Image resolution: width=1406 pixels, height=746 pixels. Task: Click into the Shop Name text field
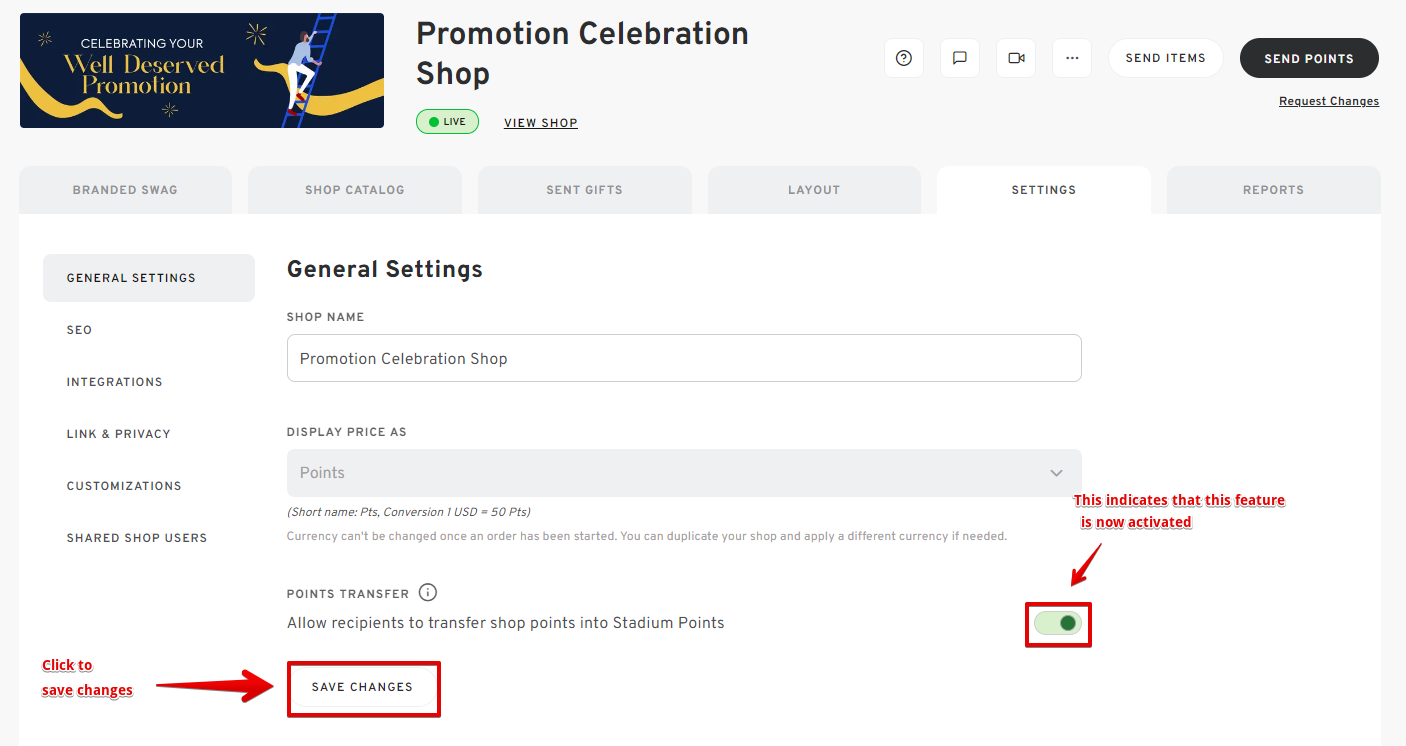(684, 358)
